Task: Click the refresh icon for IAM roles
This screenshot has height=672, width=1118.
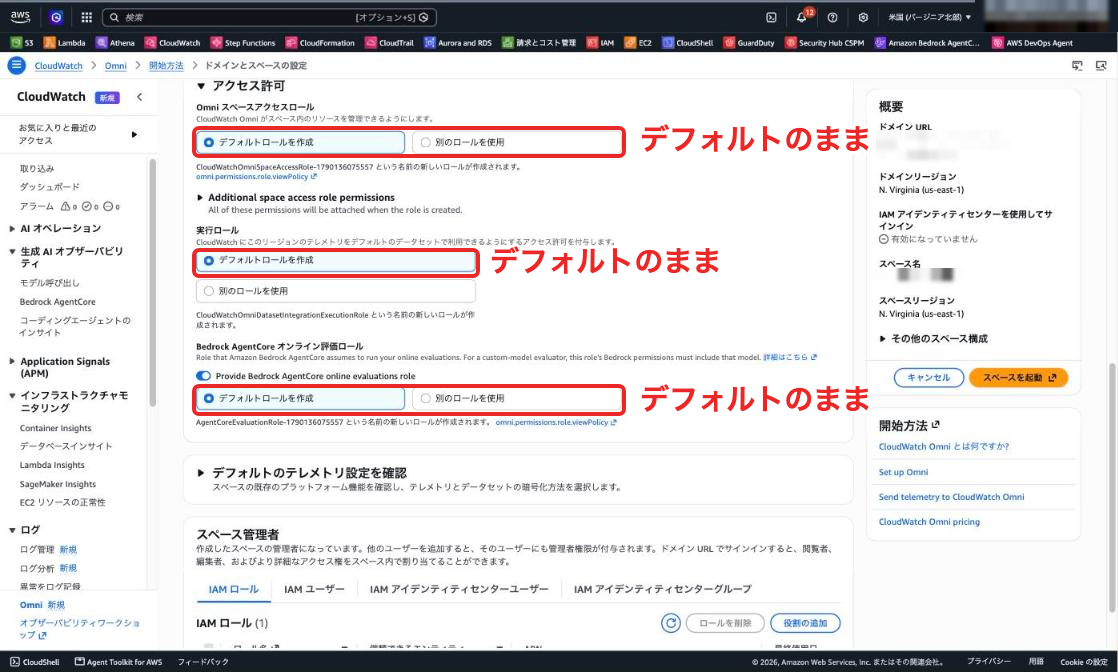Action: tap(670, 623)
